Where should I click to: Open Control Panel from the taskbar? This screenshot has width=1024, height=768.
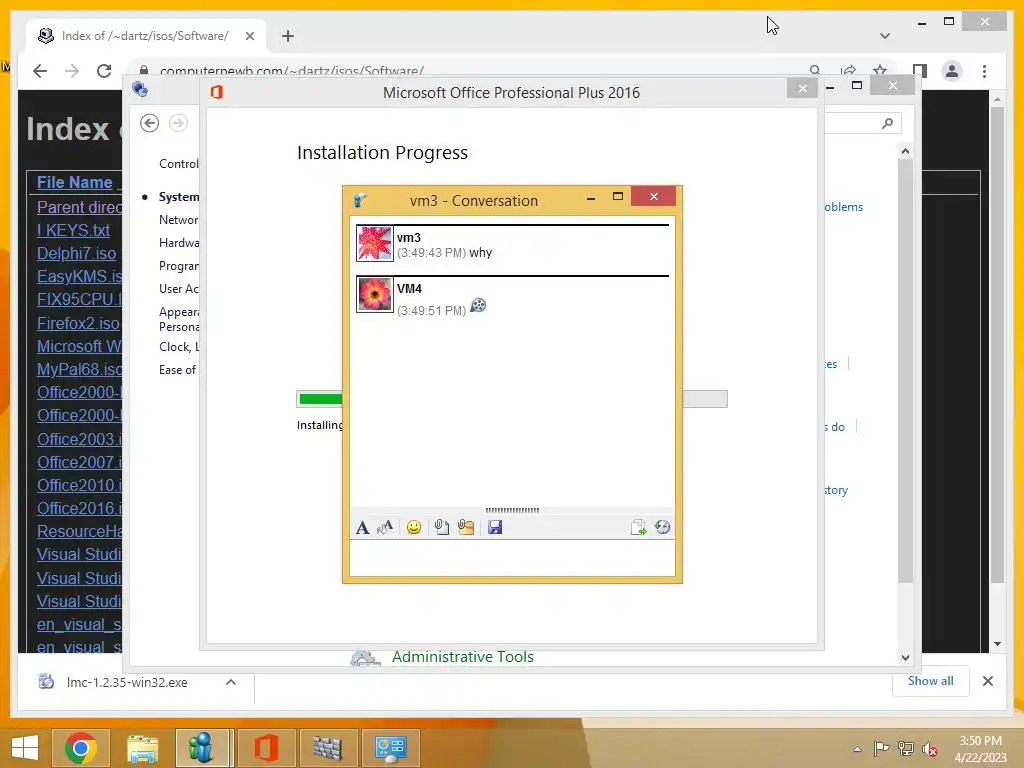coord(391,748)
